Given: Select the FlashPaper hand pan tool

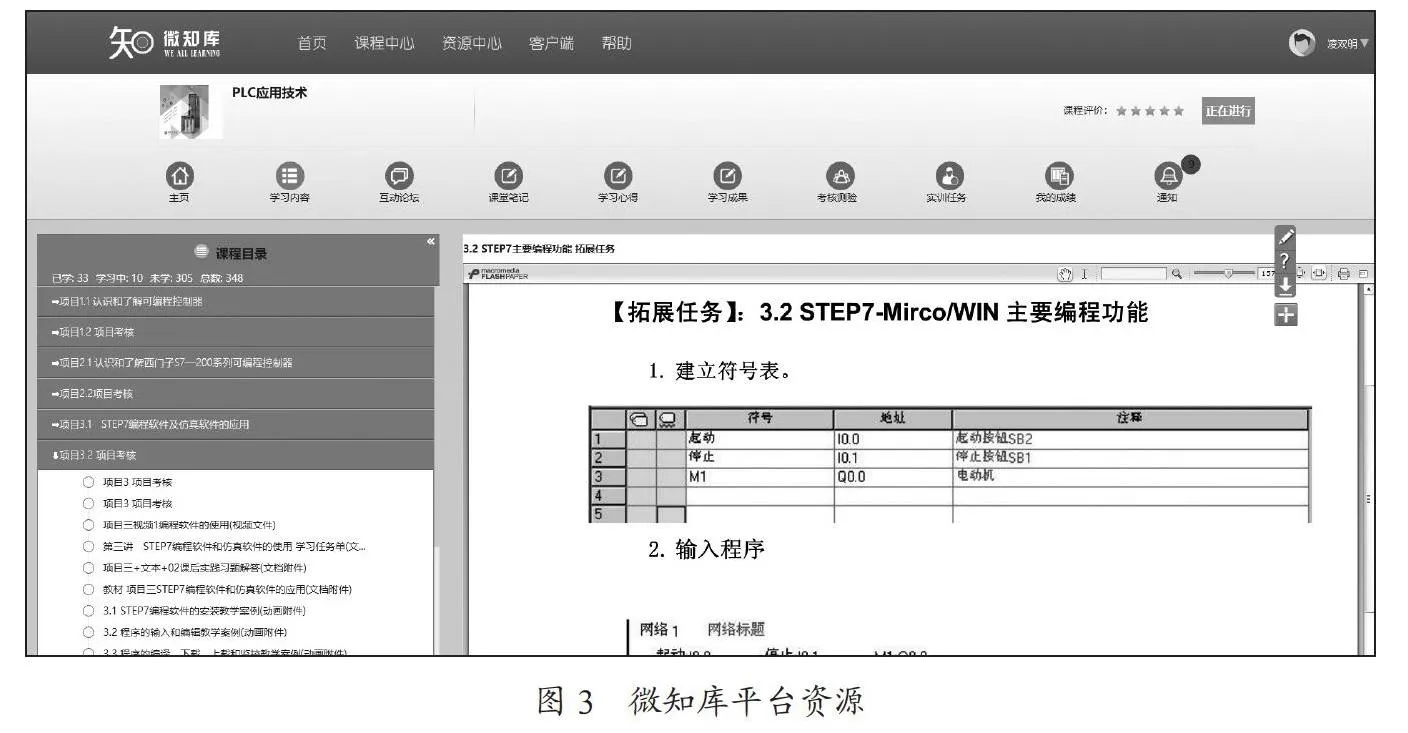Looking at the screenshot, I should [1066, 274].
